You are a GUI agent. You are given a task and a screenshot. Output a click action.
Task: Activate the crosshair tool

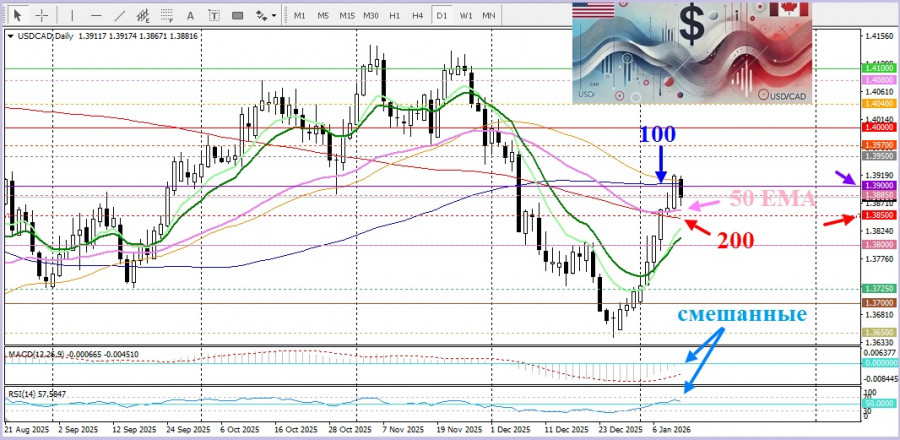[x=41, y=15]
